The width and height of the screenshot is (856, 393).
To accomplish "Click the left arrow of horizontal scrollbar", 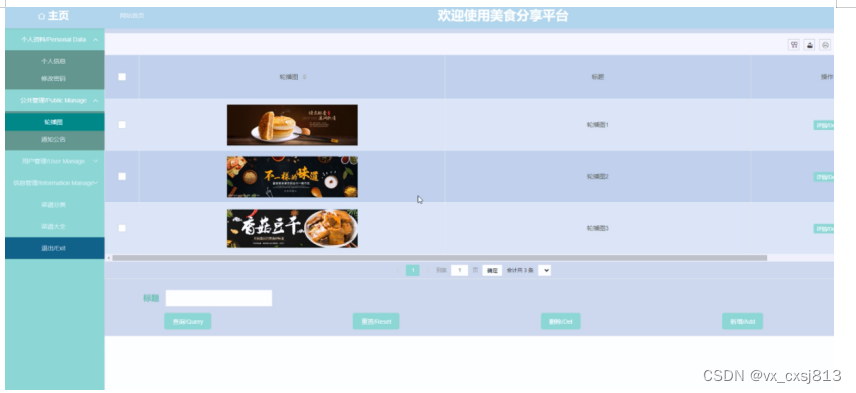I will (108, 258).
